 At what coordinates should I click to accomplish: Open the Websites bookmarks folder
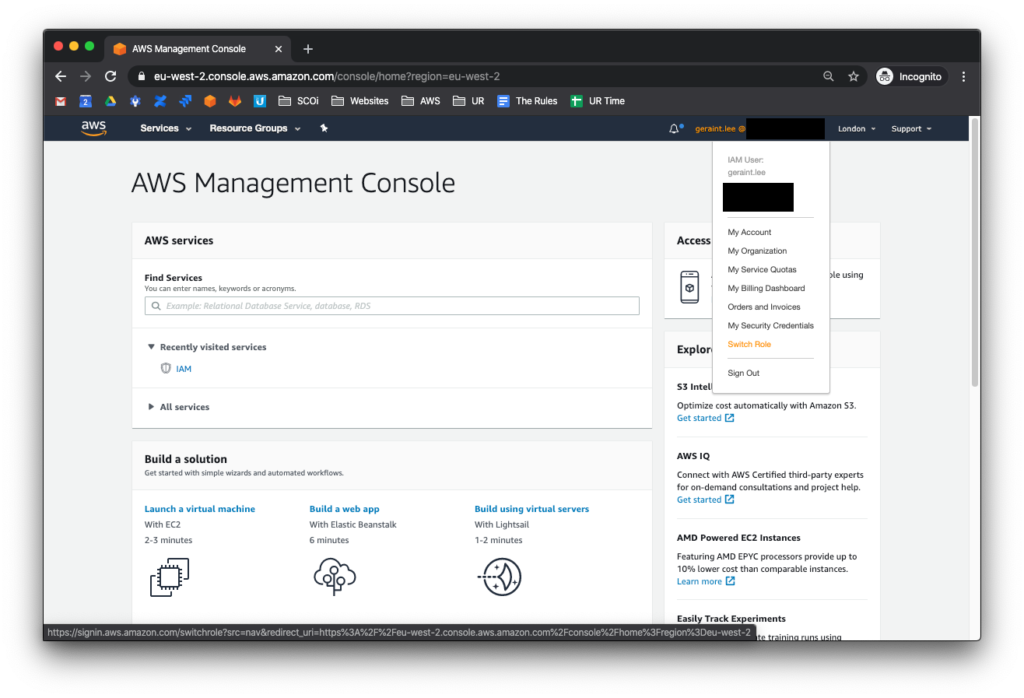[x=360, y=101]
